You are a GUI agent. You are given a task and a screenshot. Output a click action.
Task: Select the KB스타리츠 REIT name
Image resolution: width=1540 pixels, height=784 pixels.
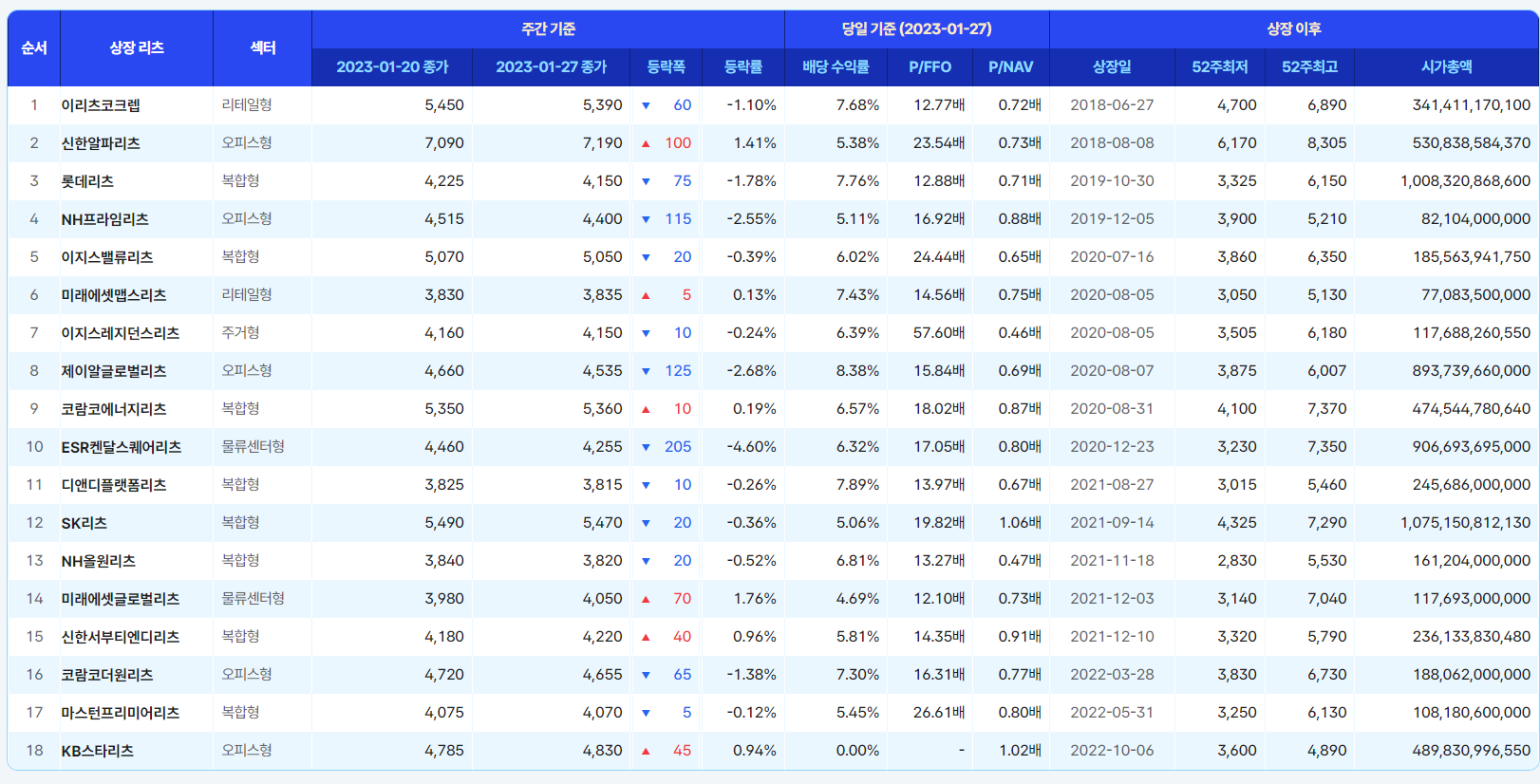[x=98, y=751]
